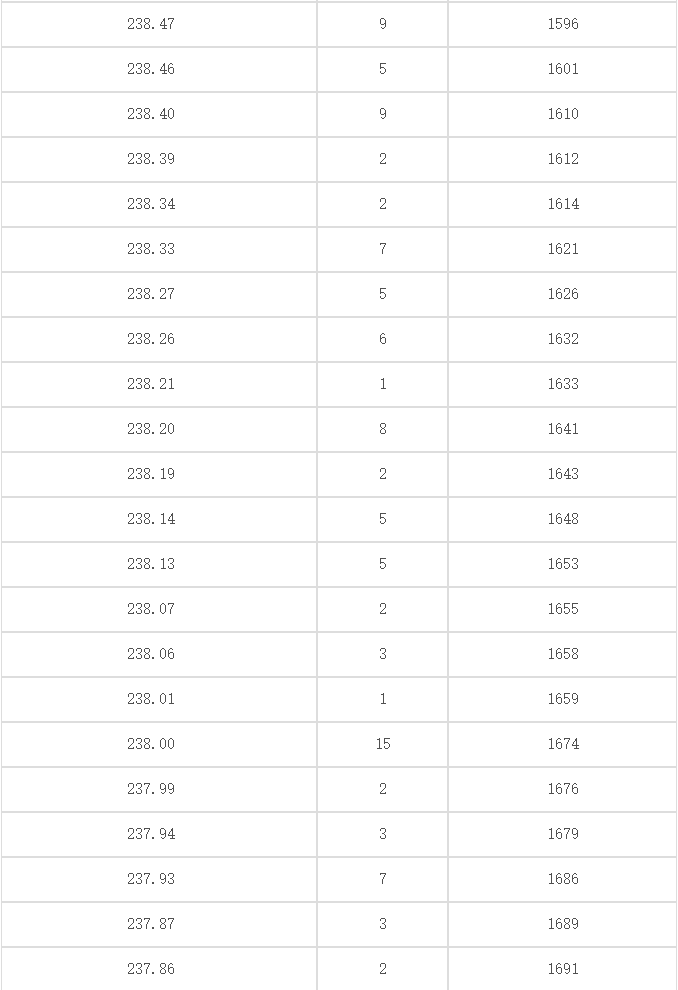Select the cumulative count 1643
678x990 pixels.
562,474
